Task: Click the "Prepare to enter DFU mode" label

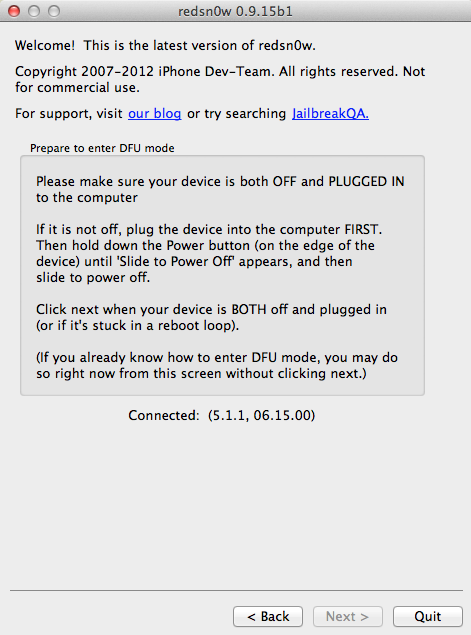Action: point(102,148)
